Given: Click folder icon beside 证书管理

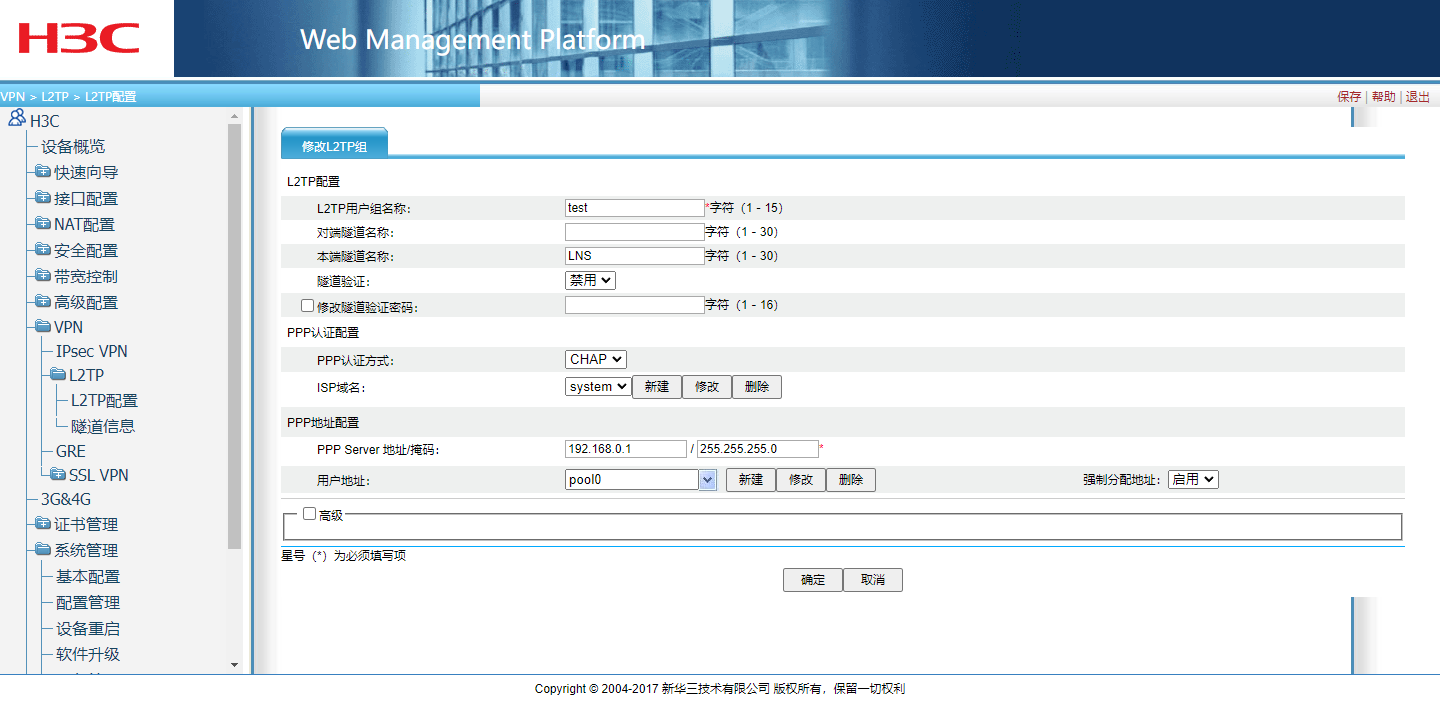Looking at the screenshot, I should 42,524.
